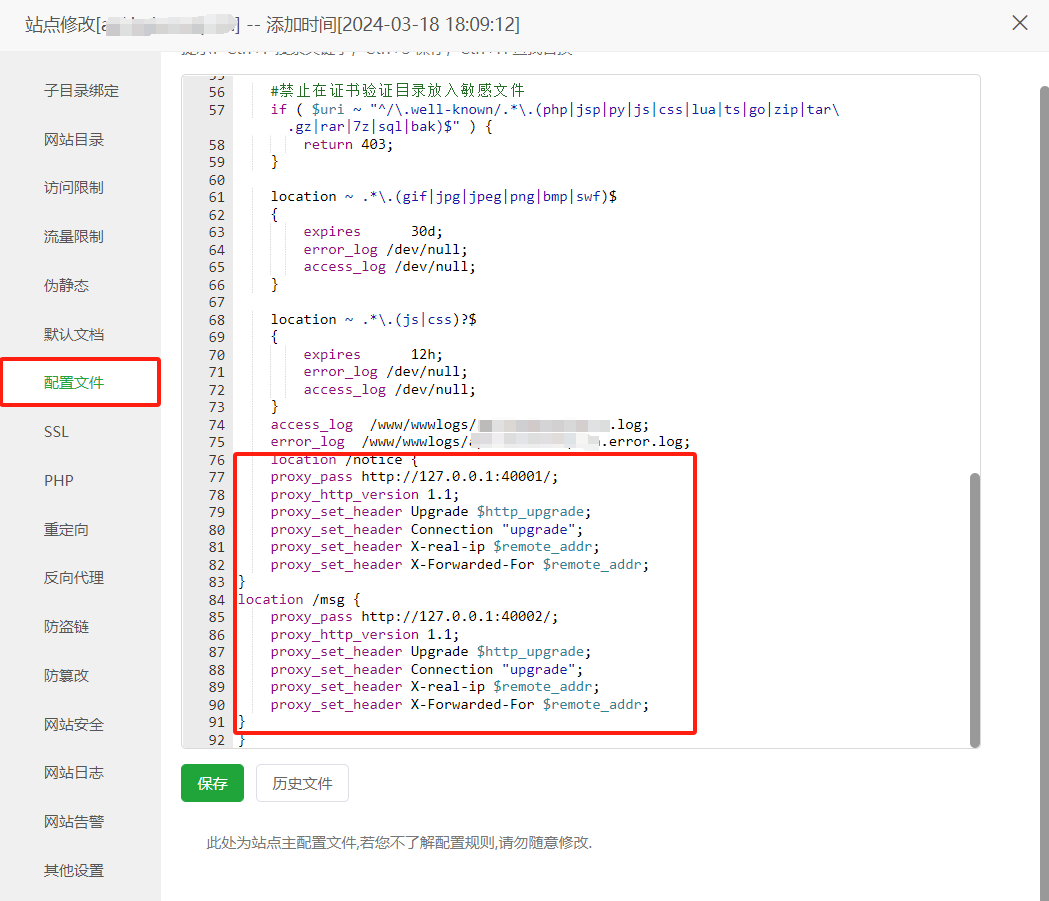Open the 网站告警 tab
Image resolution: width=1049 pixels, height=901 pixels.
[x=74, y=822]
